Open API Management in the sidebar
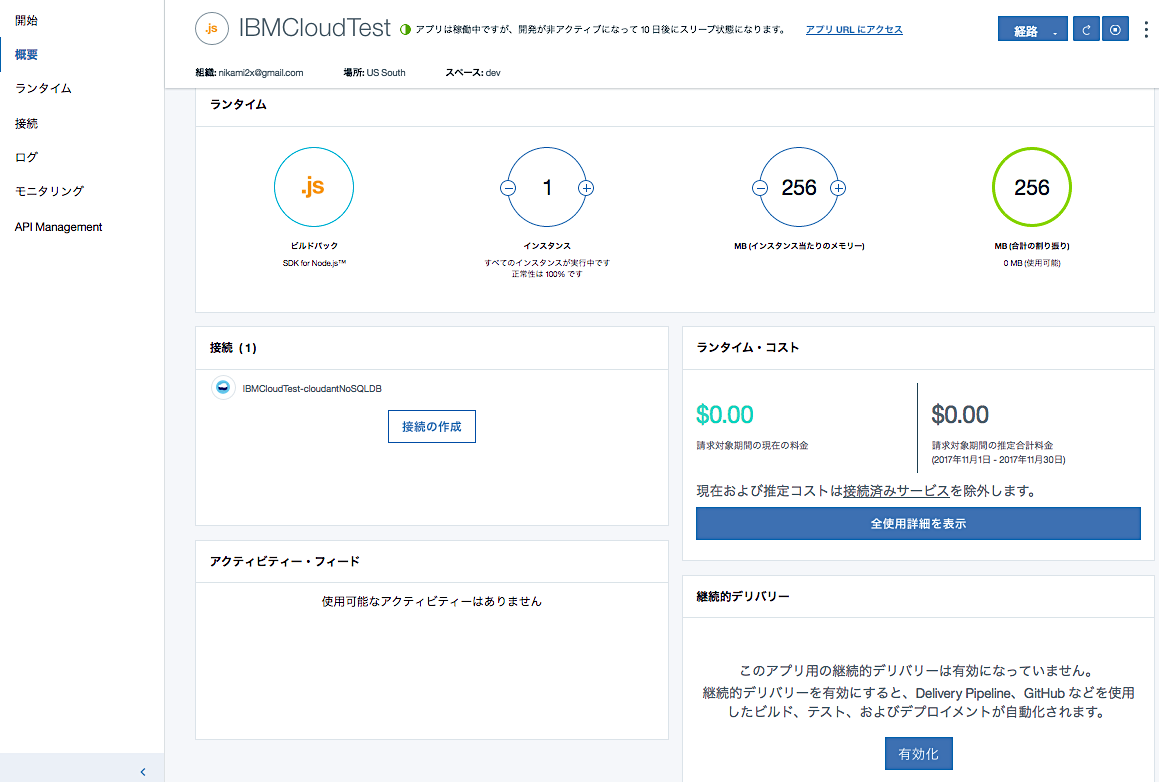Viewport: 1159px width, 782px height. click(58, 227)
